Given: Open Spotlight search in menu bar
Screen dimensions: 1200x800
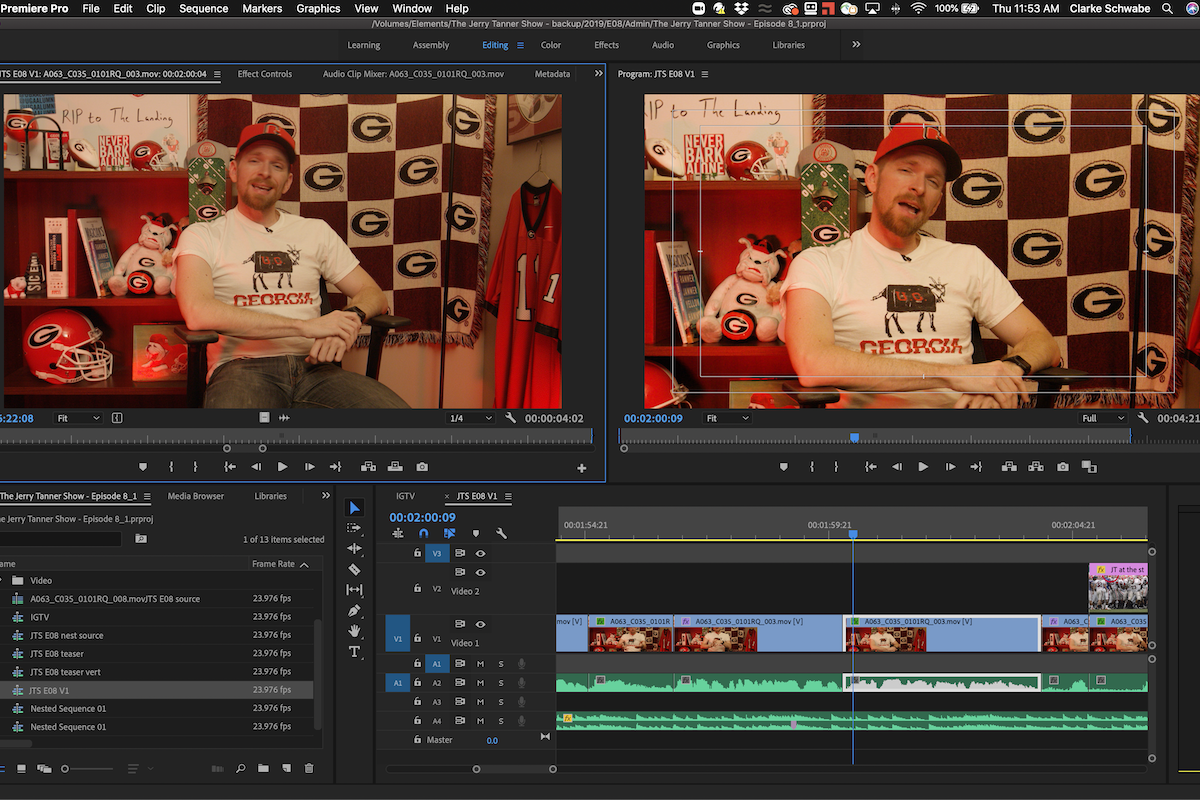Looking at the screenshot, I should (1169, 8).
